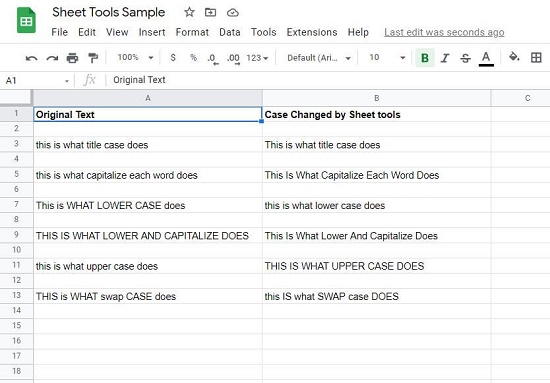
Task: Open the Insert menu
Action: point(152,32)
